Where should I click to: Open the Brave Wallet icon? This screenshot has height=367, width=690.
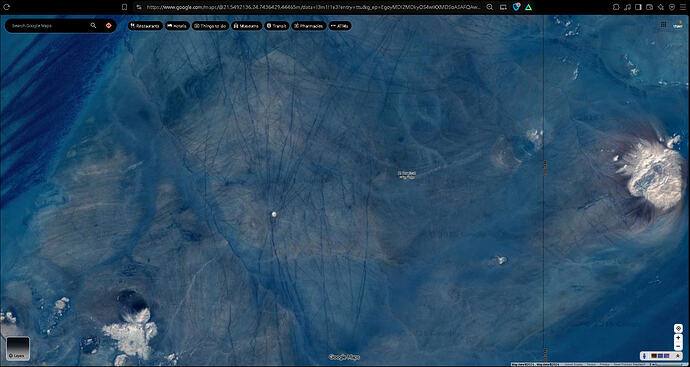click(x=650, y=7)
